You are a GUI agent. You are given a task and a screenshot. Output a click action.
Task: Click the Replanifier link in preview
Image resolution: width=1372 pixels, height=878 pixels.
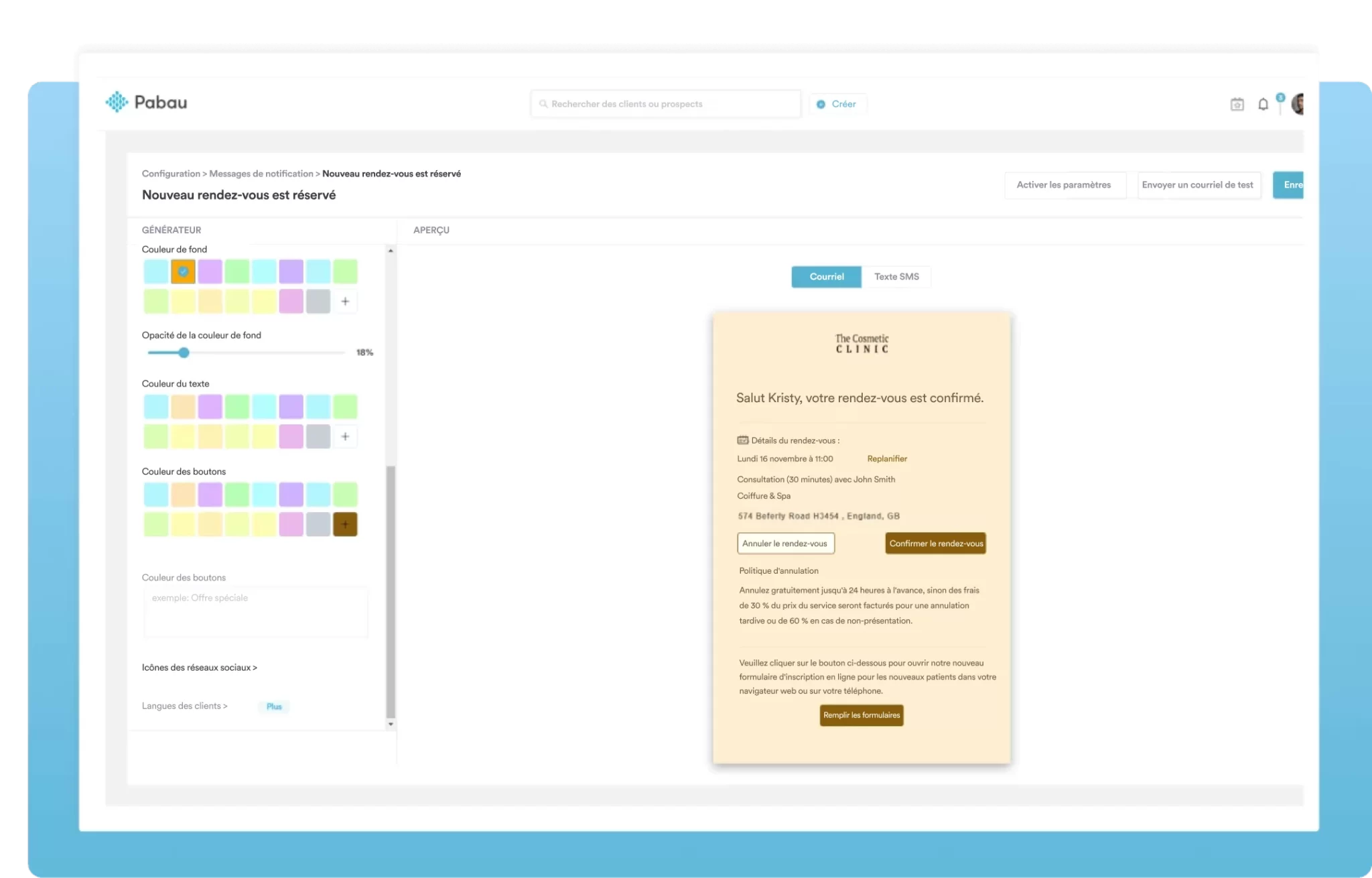887,459
